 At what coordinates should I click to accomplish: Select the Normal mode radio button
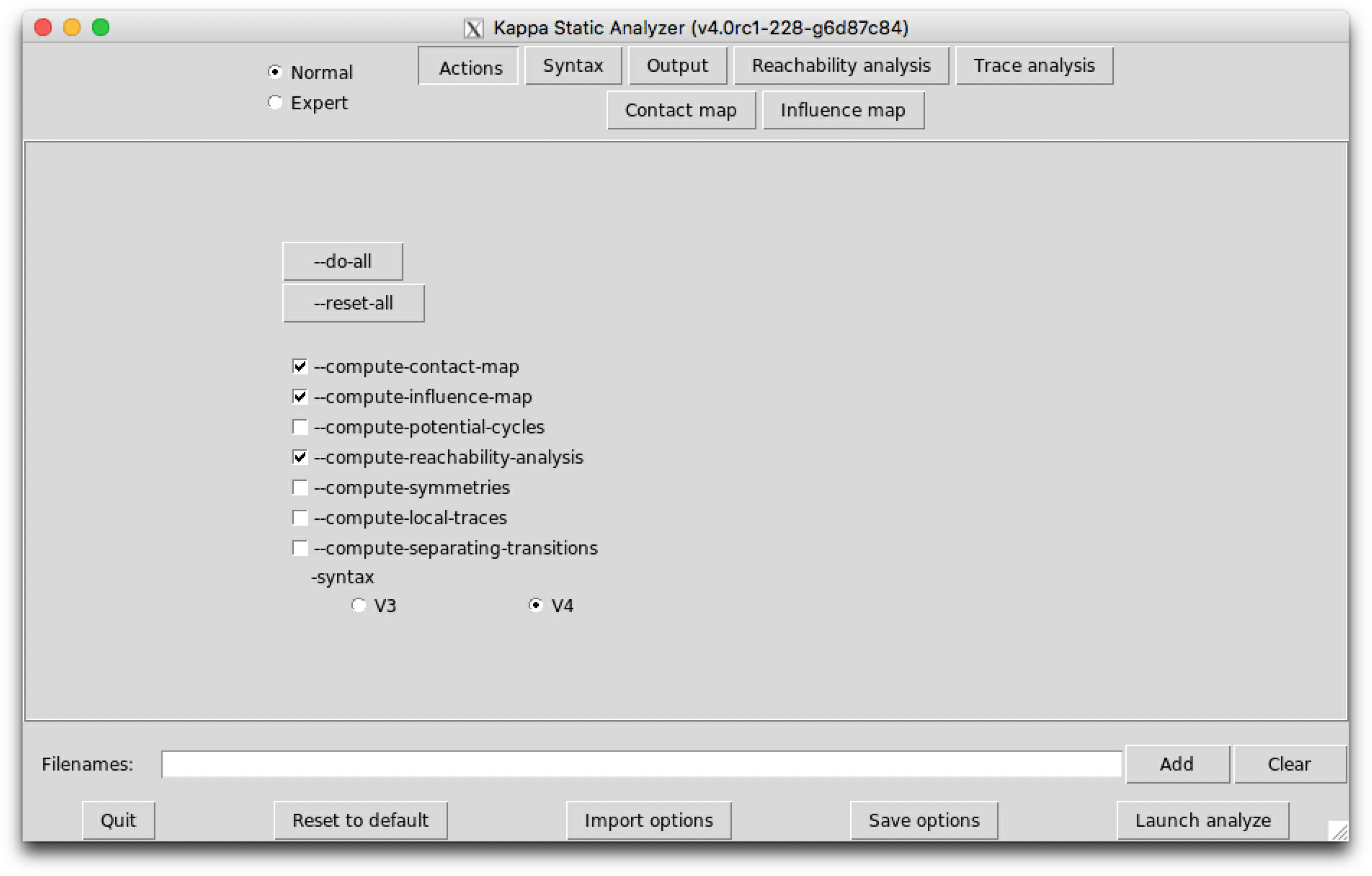(x=275, y=72)
